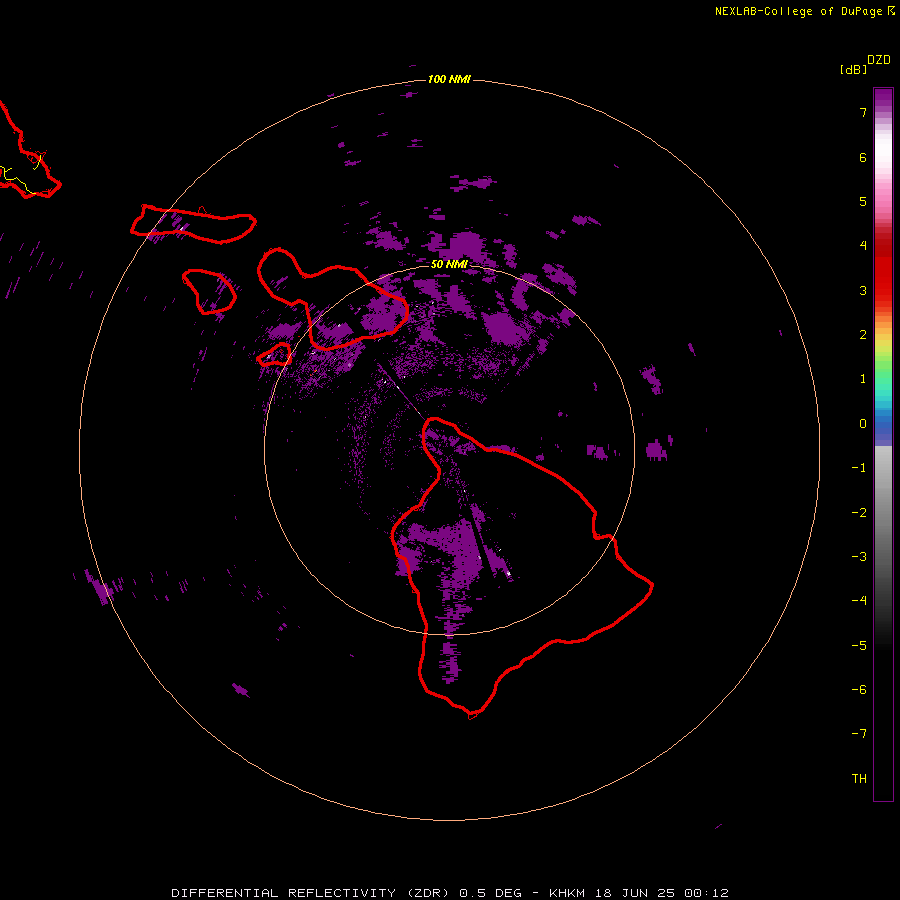Click the 7 value on color scale
This screenshot has width=900, height=900.
coord(863,112)
